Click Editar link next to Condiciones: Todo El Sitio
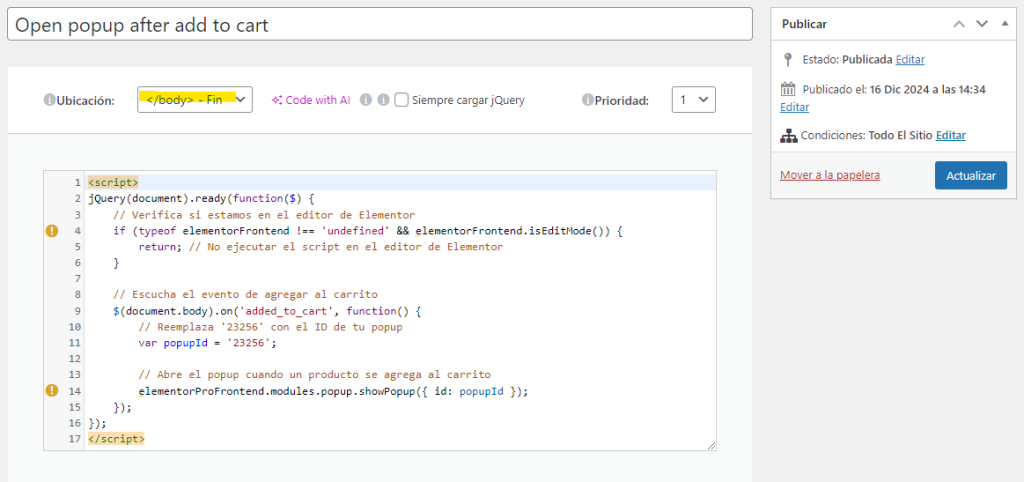 951,136
